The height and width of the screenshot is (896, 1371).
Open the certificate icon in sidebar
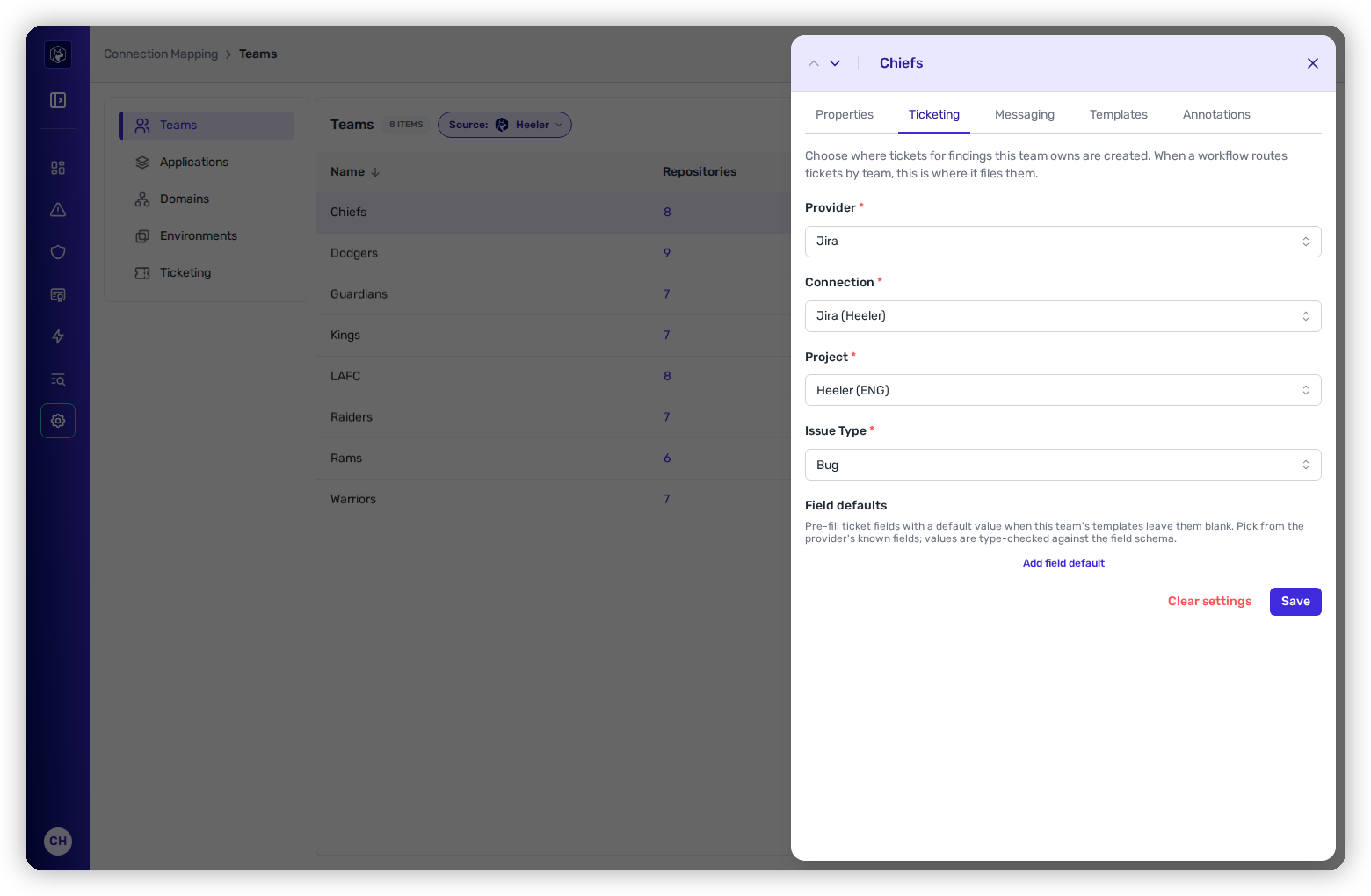pyautogui.click(x=58, y=294)
